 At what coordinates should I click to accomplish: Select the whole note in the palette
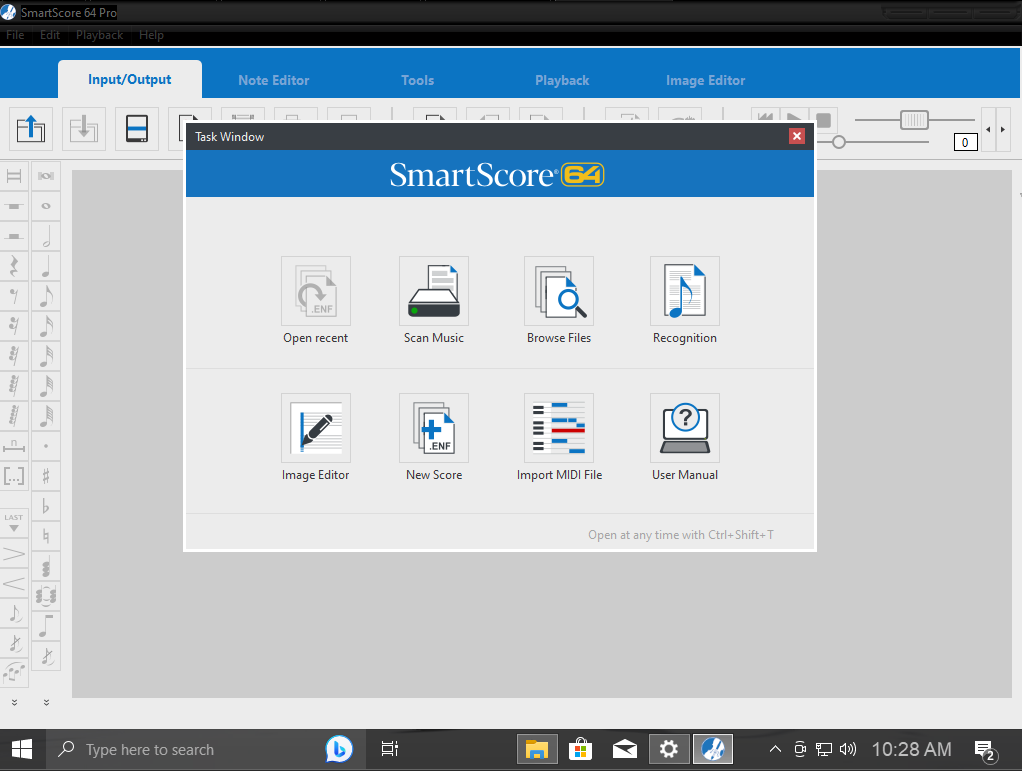pos(46,206)
